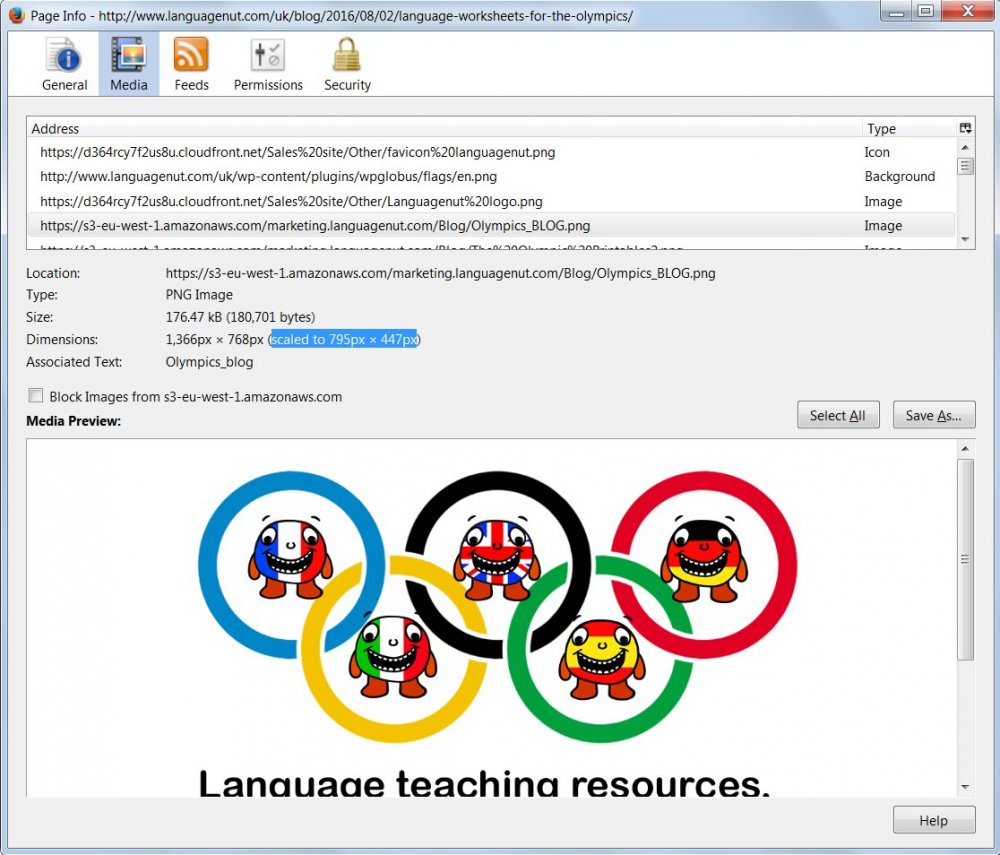Click the Firefox icon in title bar

point(16,15)
